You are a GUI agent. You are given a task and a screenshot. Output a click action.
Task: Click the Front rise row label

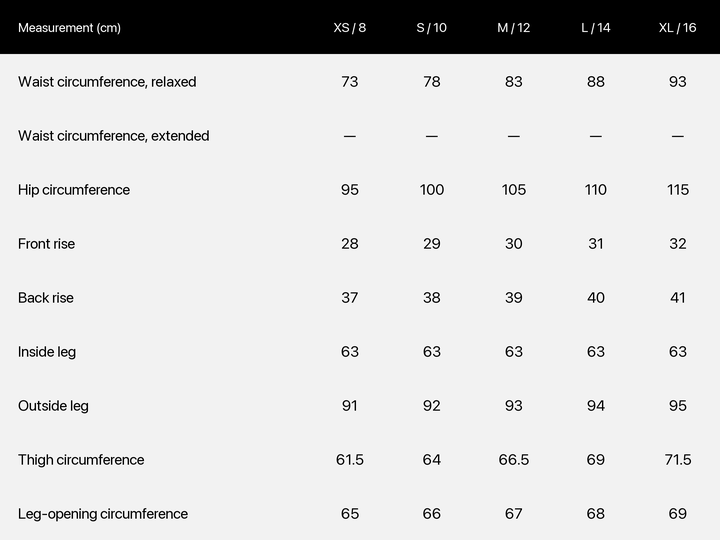[x=46, y=244]
